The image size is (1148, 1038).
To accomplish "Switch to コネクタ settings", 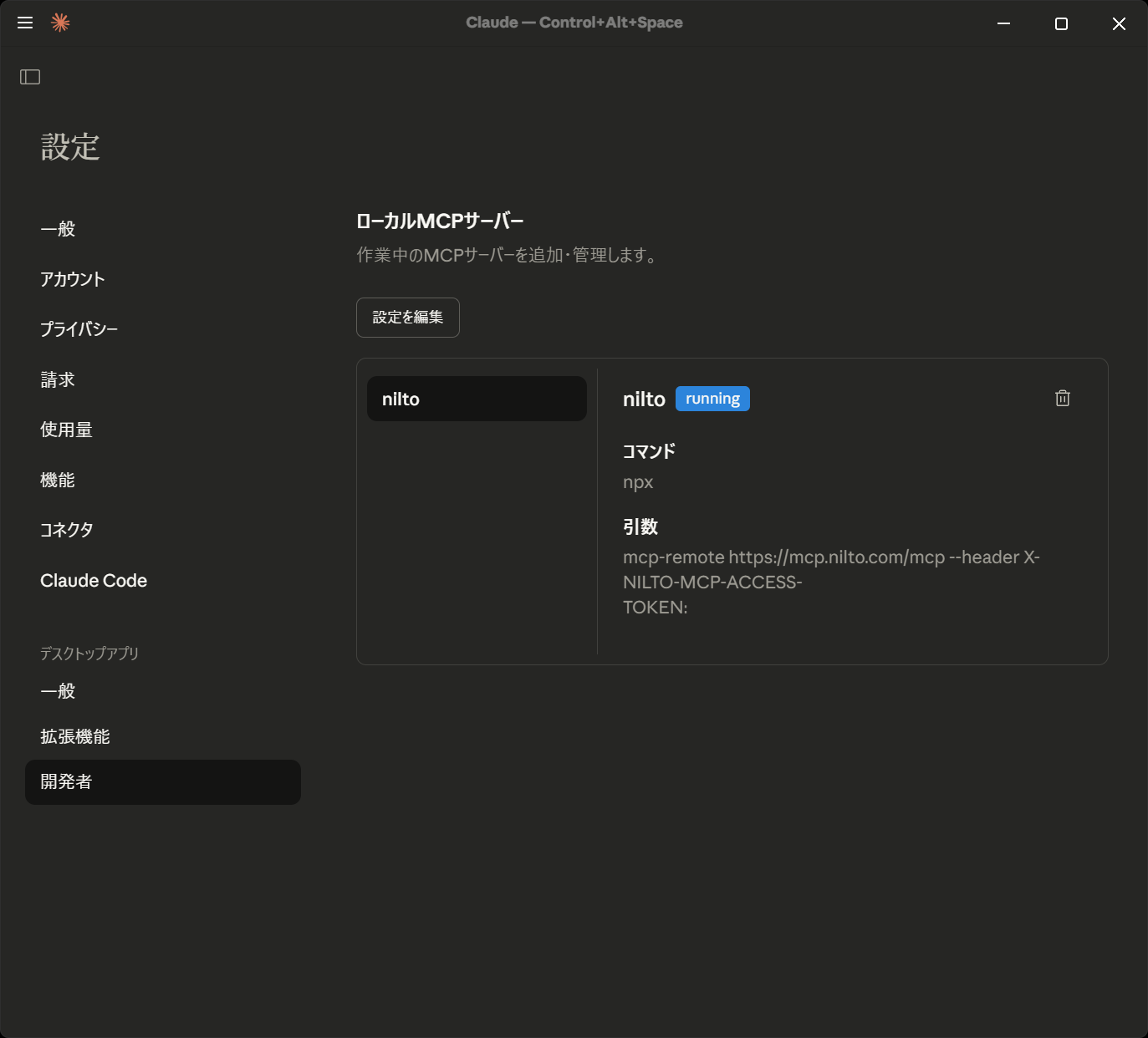I will (x=67, y=530).
